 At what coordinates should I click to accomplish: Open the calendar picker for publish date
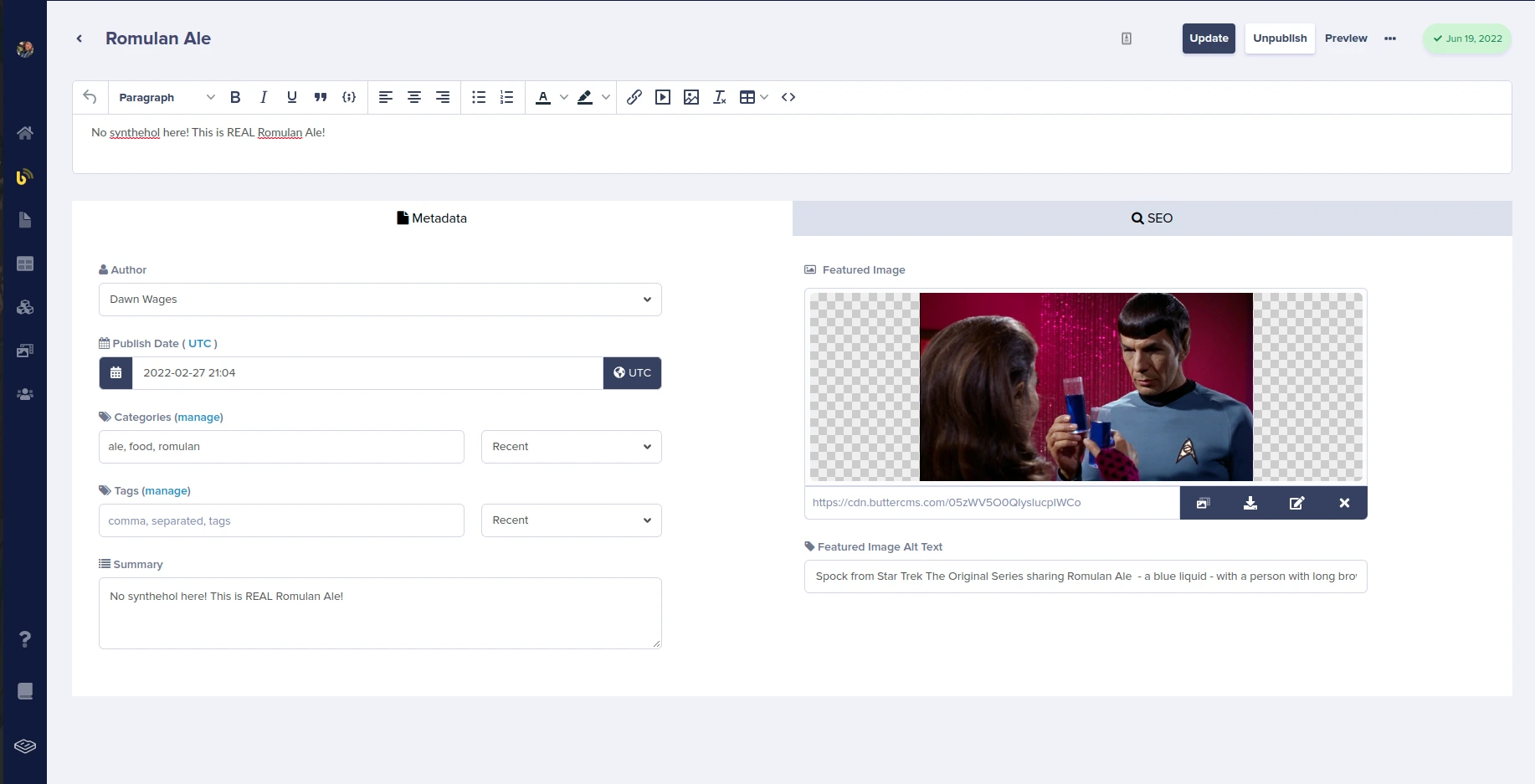click(x=116, y=373)
